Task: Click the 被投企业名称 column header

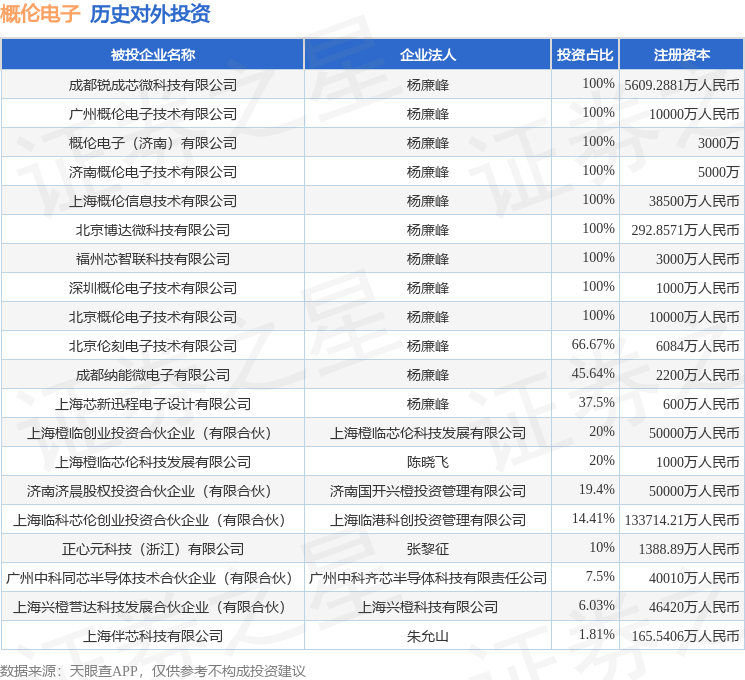Action: (153, 55)
